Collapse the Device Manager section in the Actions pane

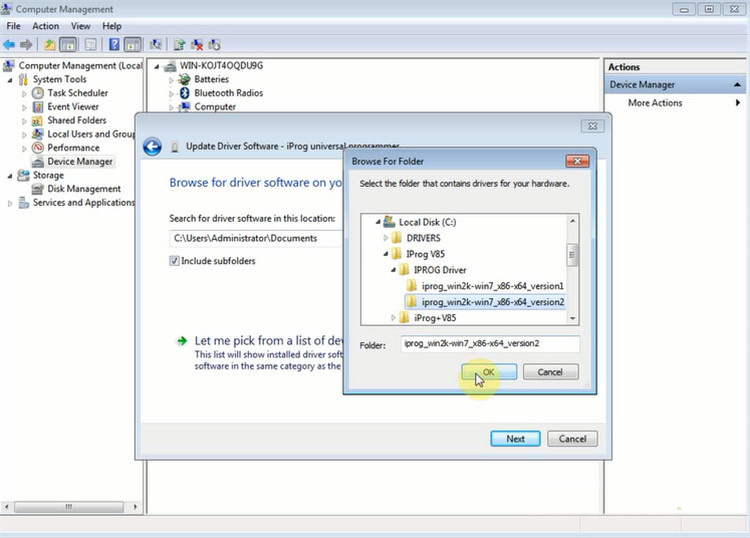(x=737, y=85)
